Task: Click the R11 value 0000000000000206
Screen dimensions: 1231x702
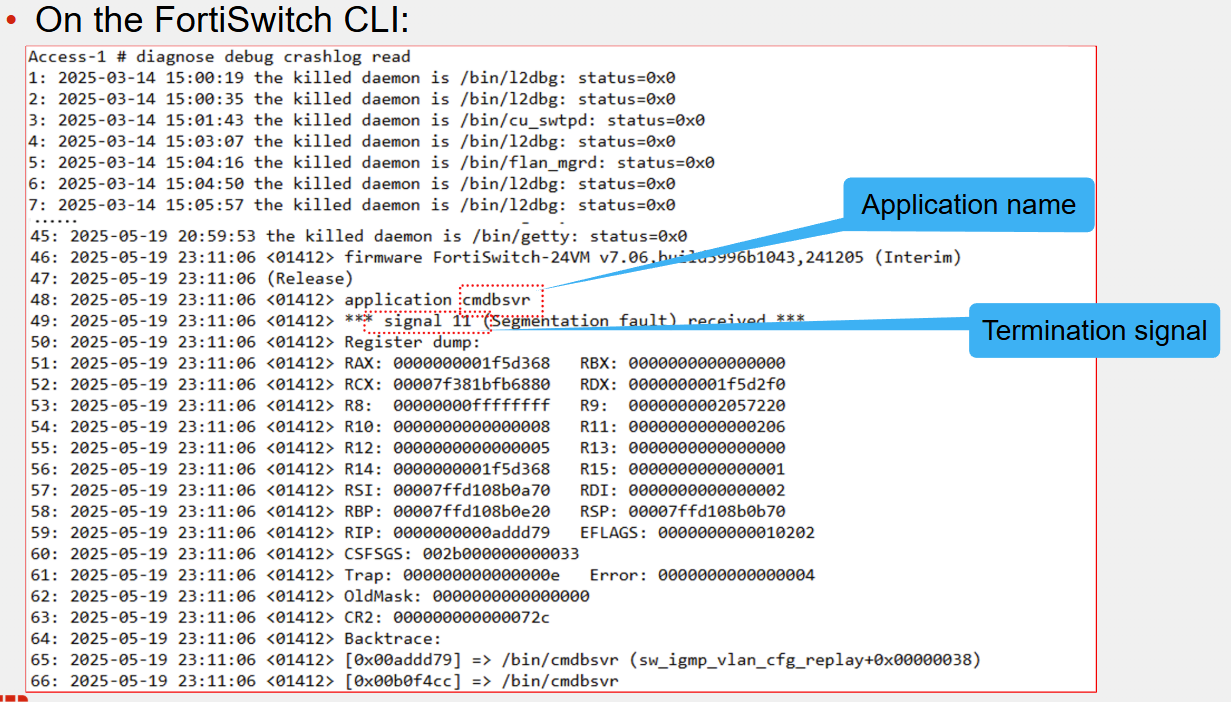Action: (707, 427)
